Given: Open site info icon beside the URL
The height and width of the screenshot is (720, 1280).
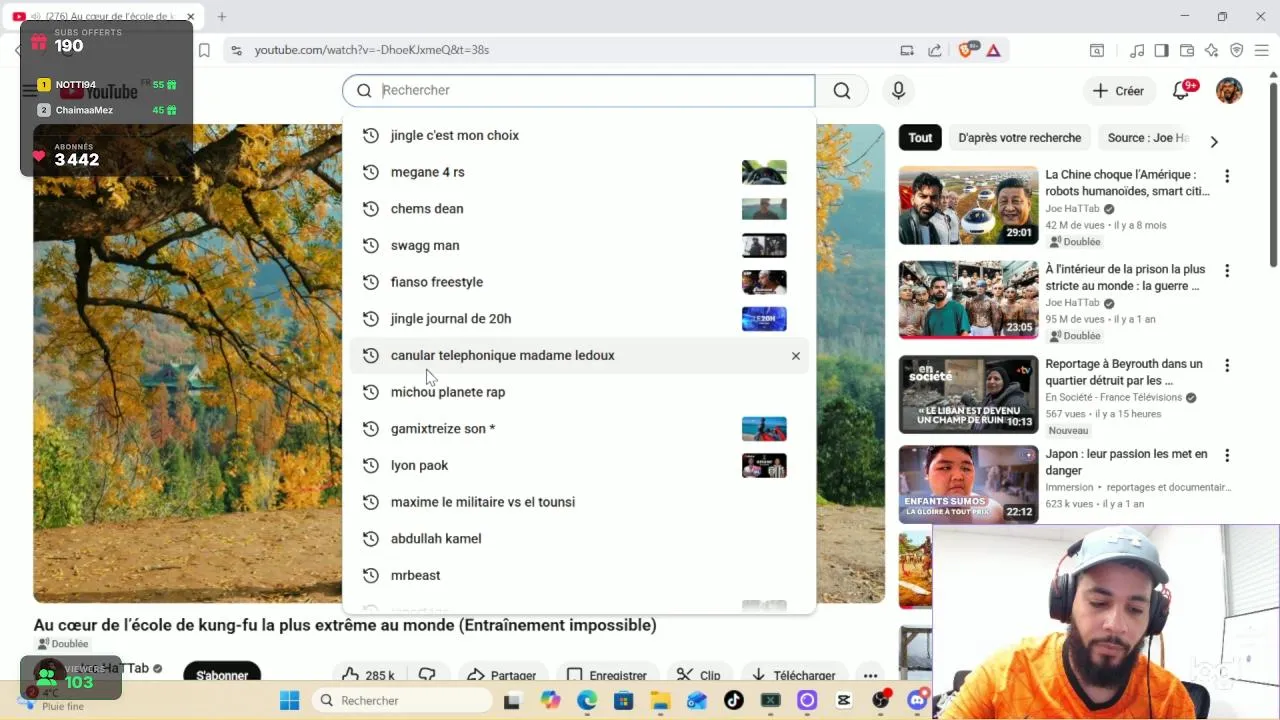Looking at the screenshot, I should coord(236,50).
